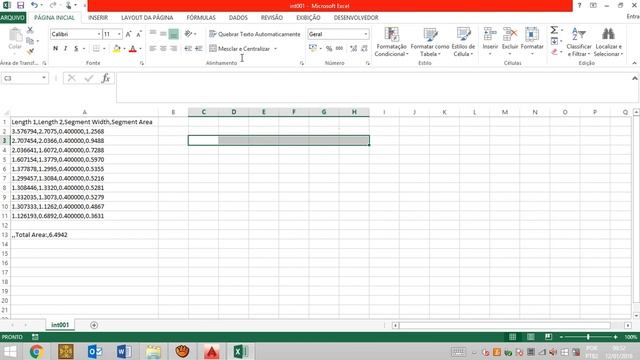Click the Undo arrow in quick access toolbar
This screenshot has width=640, height=360.
point(34,5)
